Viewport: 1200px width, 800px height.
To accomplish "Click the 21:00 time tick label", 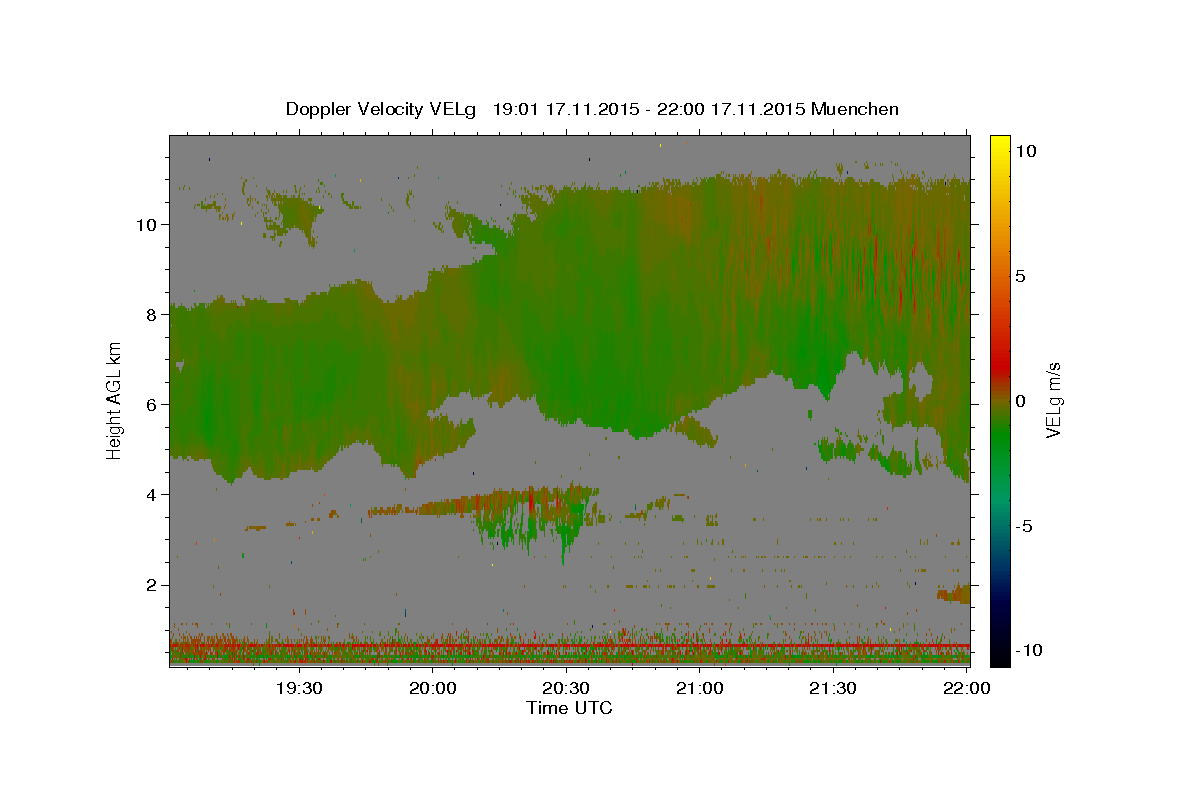I will coord(699,688).
